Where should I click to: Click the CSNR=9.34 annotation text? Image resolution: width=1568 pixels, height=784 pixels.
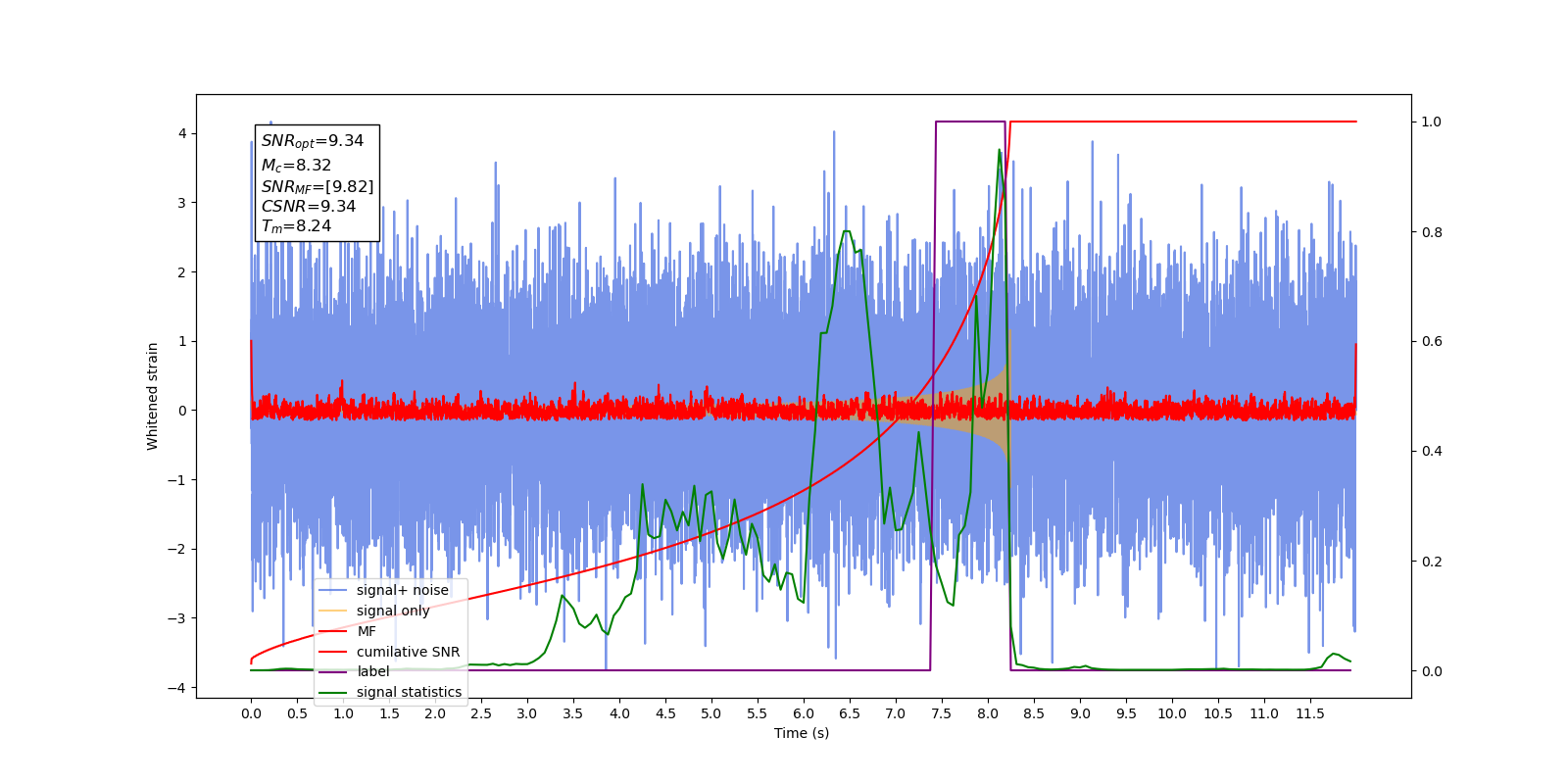309,206
